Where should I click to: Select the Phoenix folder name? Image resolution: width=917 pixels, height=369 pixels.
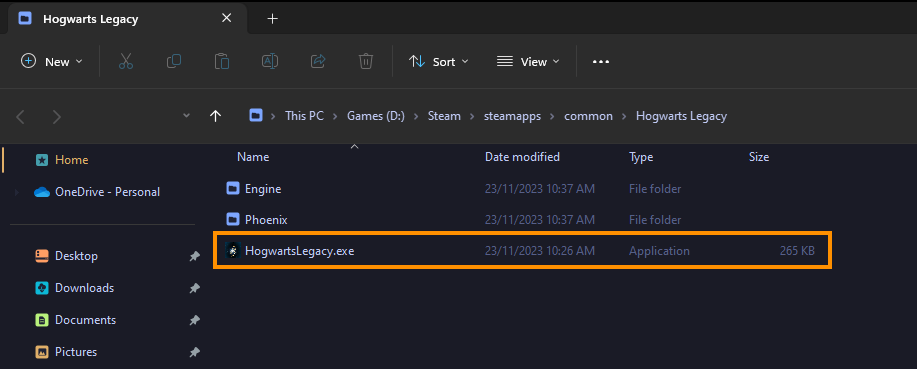266,220
